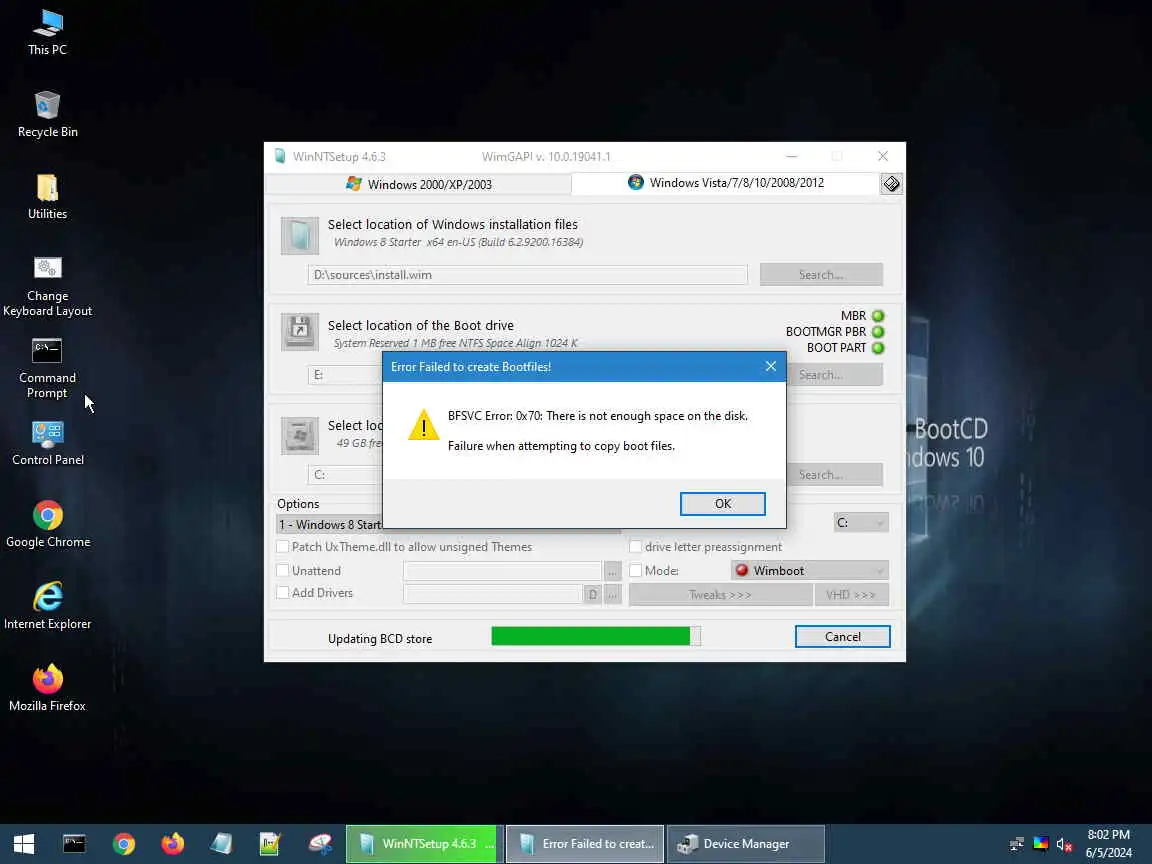Open the Windows Start button
This screenshot has width=1152, height=864.
[24, 844]
